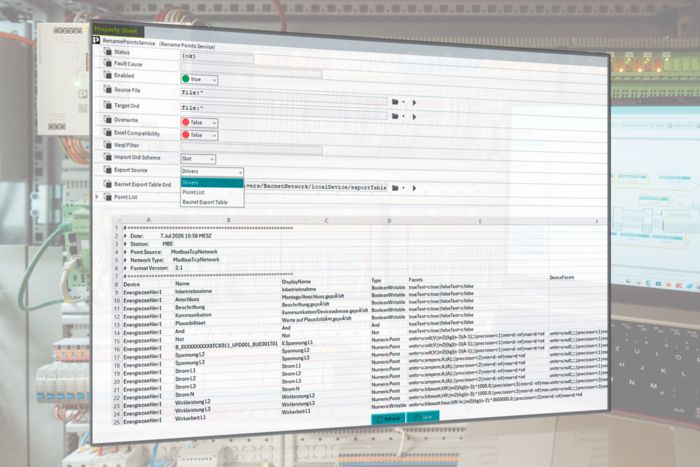The image size is (700, 467).
Task: Click the Refresh button
Action: (x=388, y=418)
